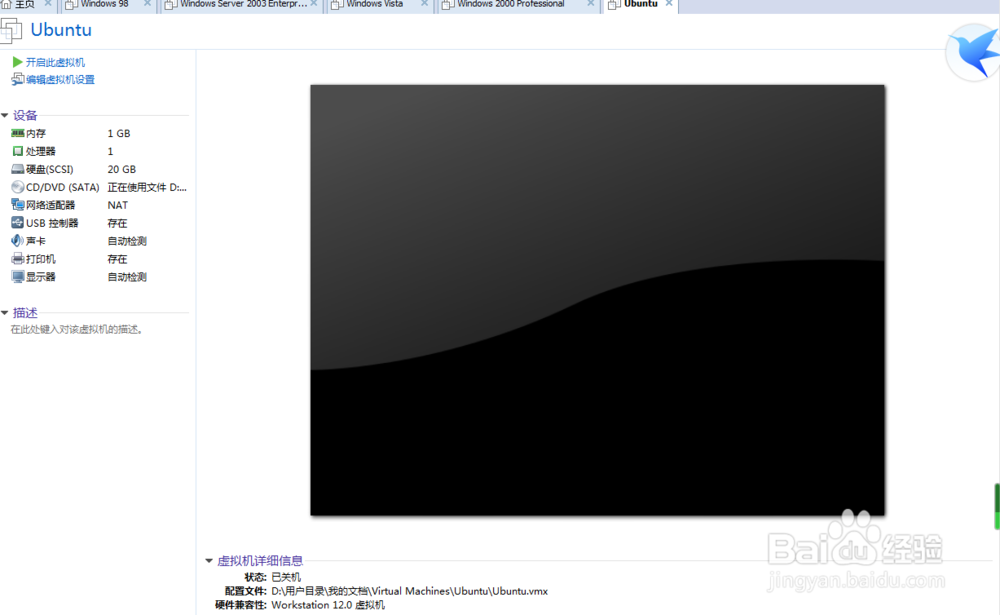Select the 硬盘(SCSI) device label

[50, 169]
